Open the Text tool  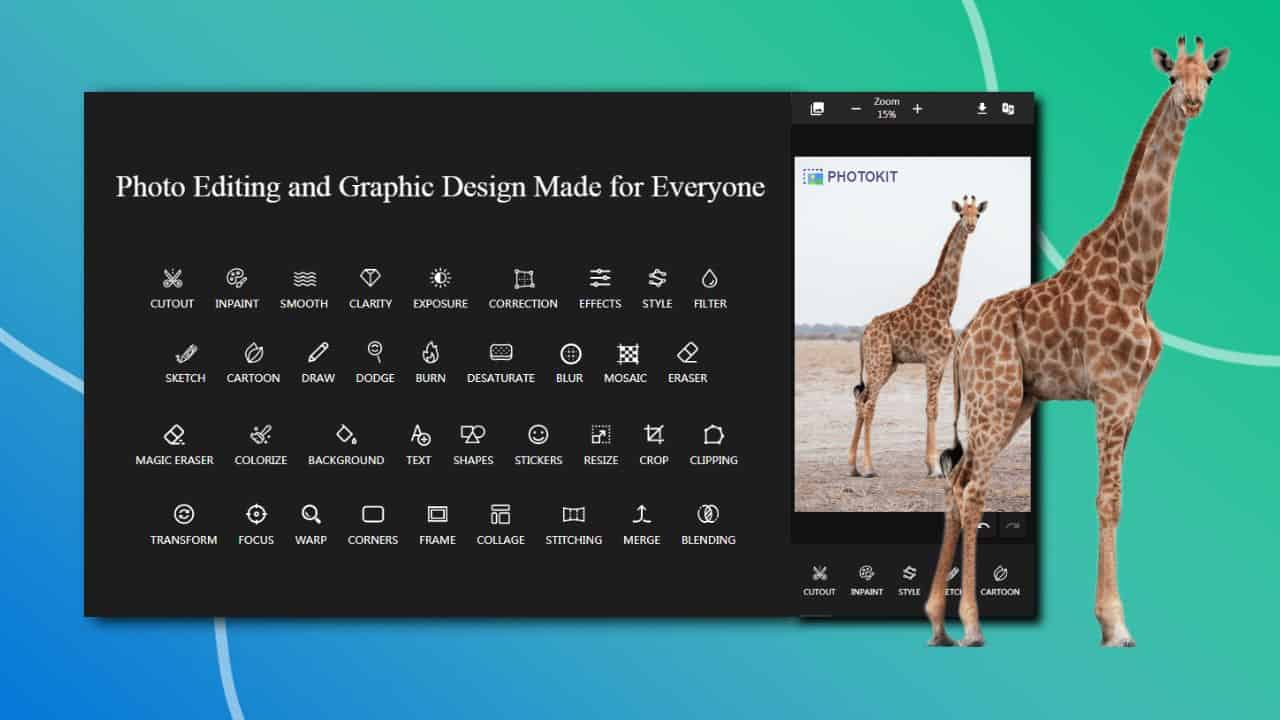coord(419,435)
